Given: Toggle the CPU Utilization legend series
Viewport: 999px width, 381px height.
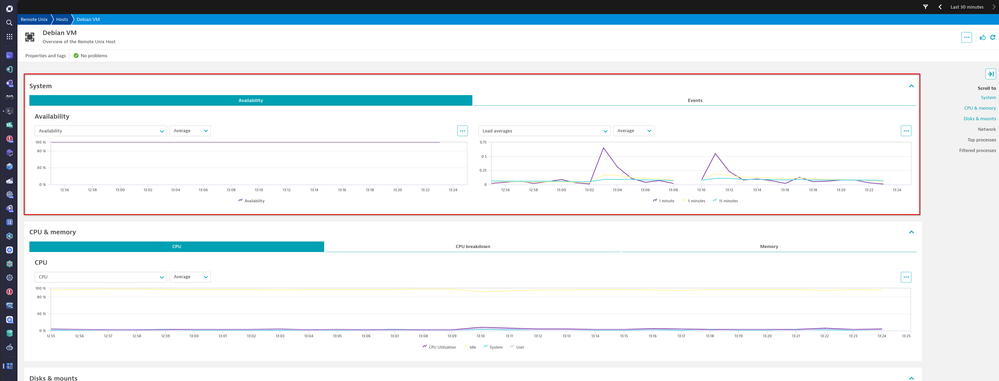Looking at the screenshot, I should [439, 347].
